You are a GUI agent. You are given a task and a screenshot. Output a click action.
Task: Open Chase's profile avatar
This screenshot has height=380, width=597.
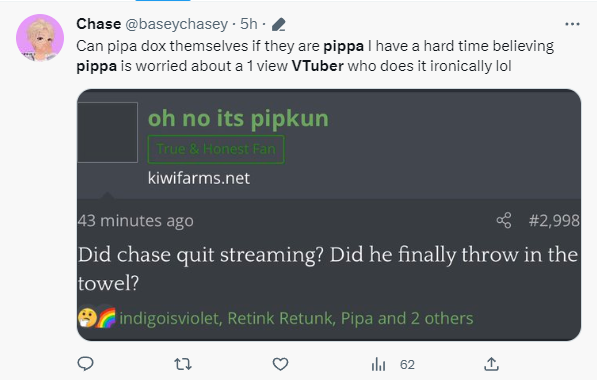tap(40, 38)
